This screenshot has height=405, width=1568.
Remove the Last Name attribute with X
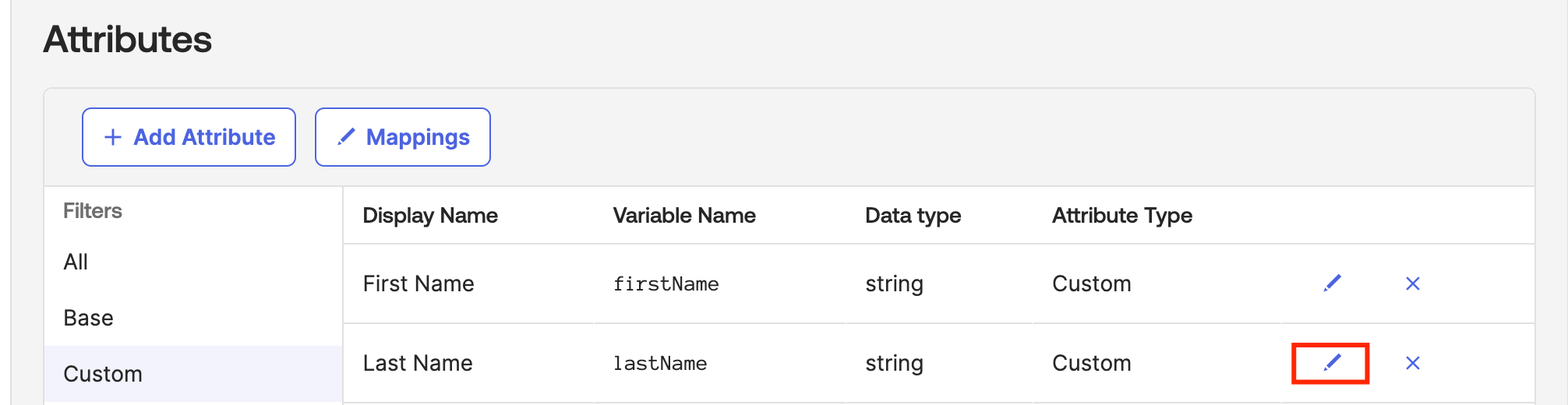1412,363
